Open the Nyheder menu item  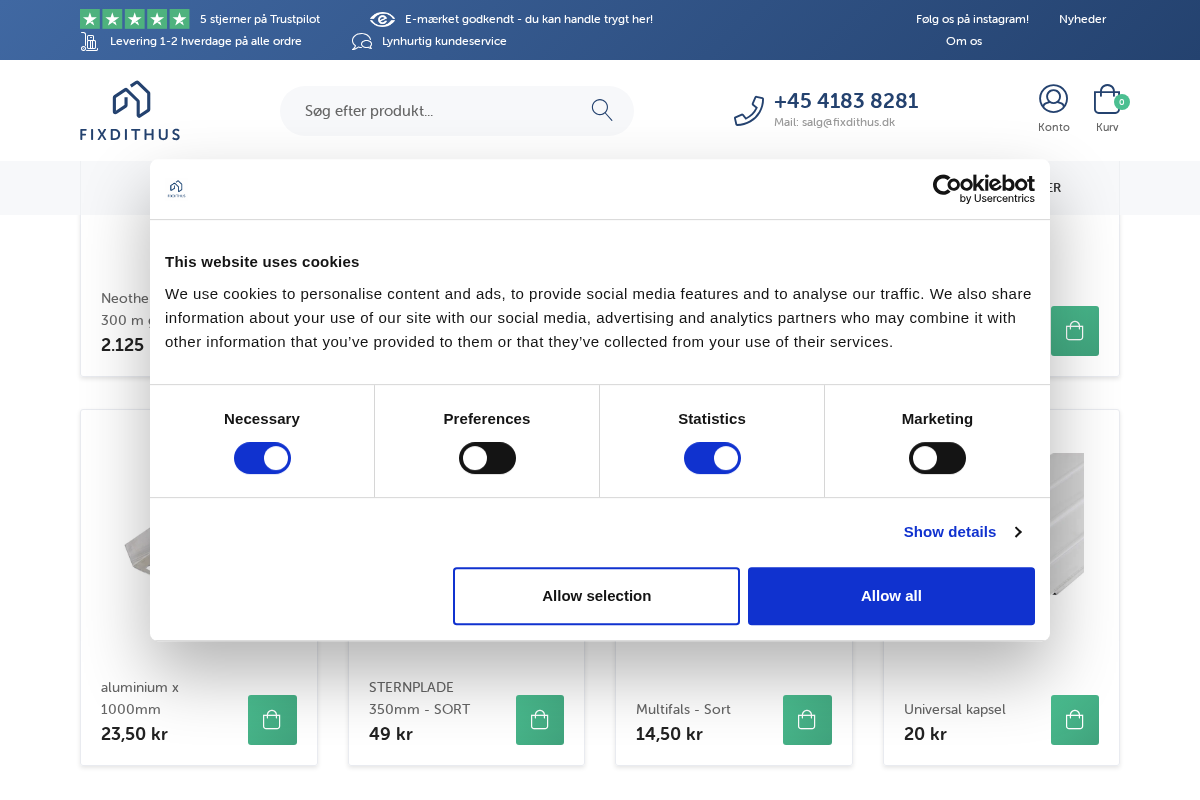tap(1081, 18)
